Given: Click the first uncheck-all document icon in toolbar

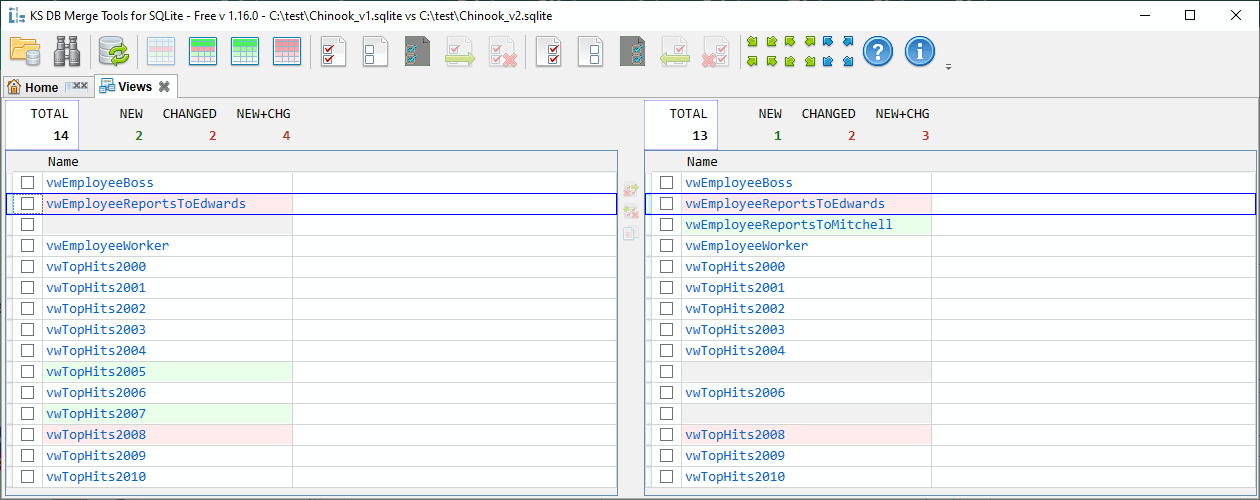Looking at the screenshot, I should coord(376,51).
